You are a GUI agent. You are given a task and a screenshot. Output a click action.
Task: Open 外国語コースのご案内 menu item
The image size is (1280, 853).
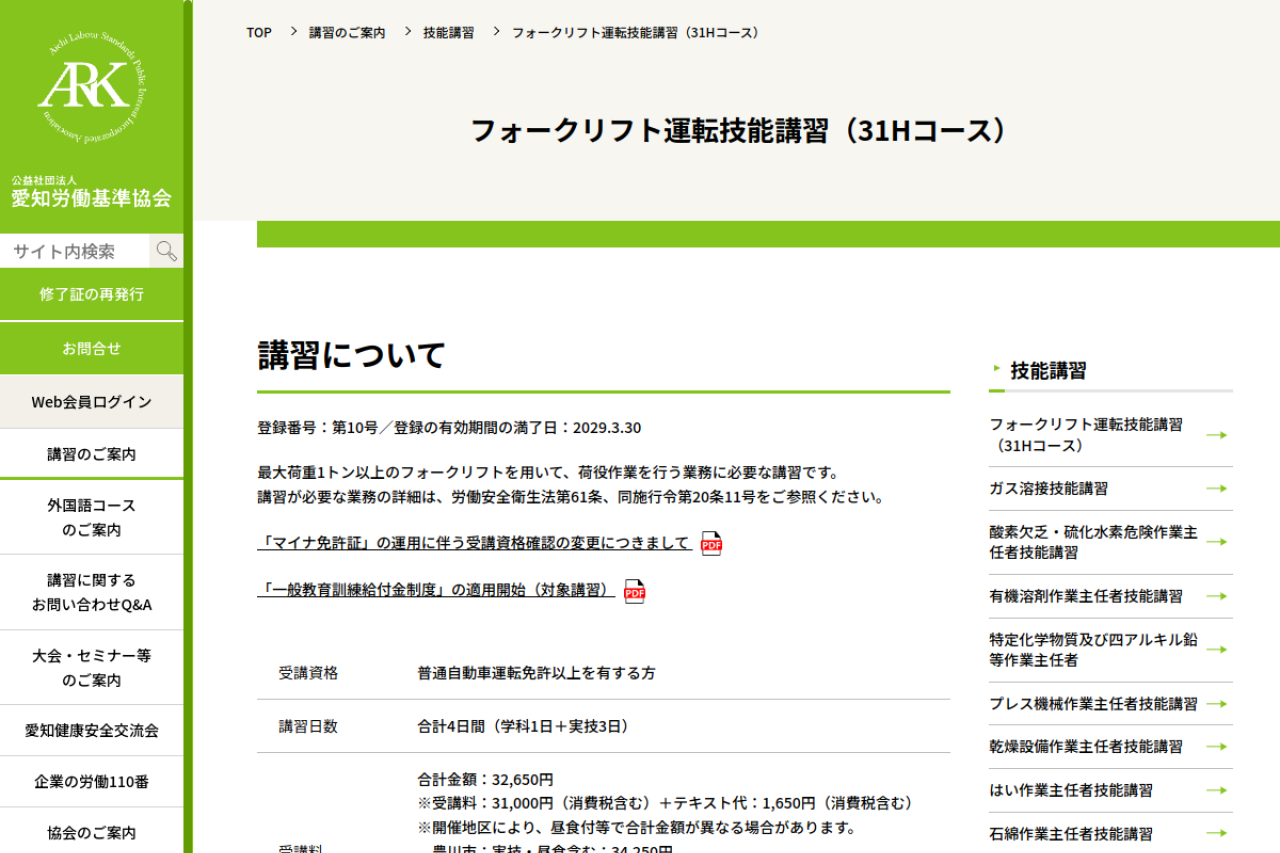pos(92,517)
